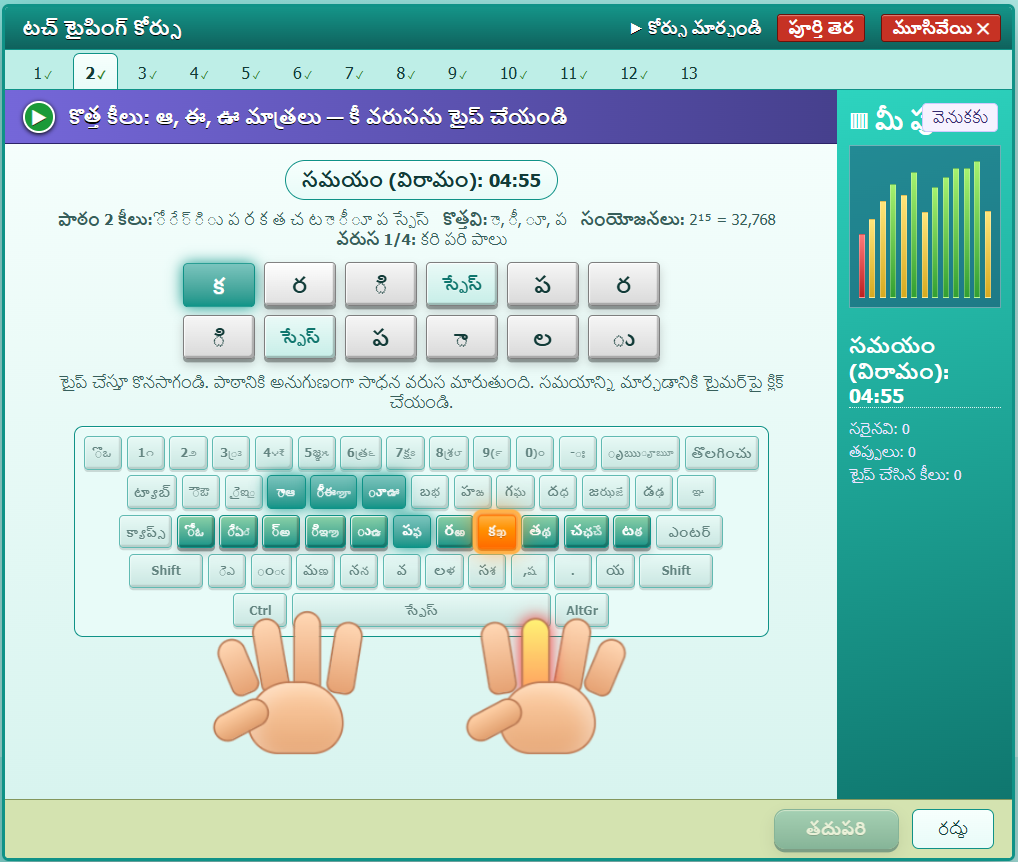Switch to lesson tab 13
Screen dimensions: 1018x862
tap(689, 73)
